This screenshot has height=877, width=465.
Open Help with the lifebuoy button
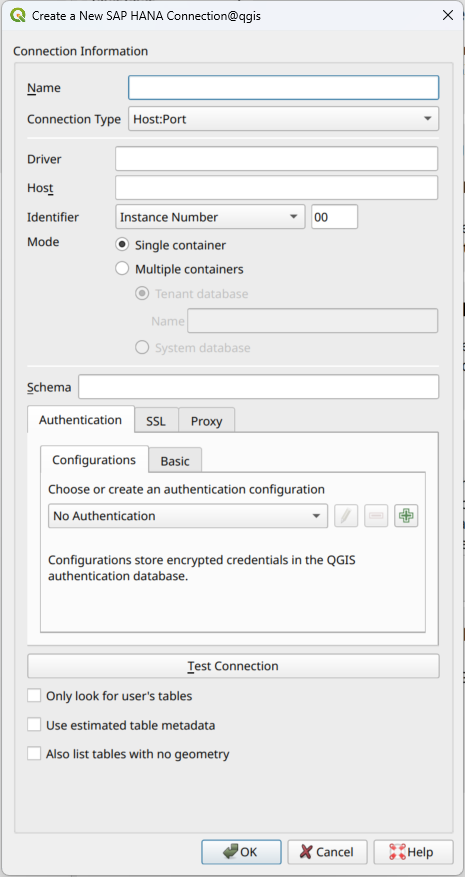pyautogui.click(x=413, y=852)
